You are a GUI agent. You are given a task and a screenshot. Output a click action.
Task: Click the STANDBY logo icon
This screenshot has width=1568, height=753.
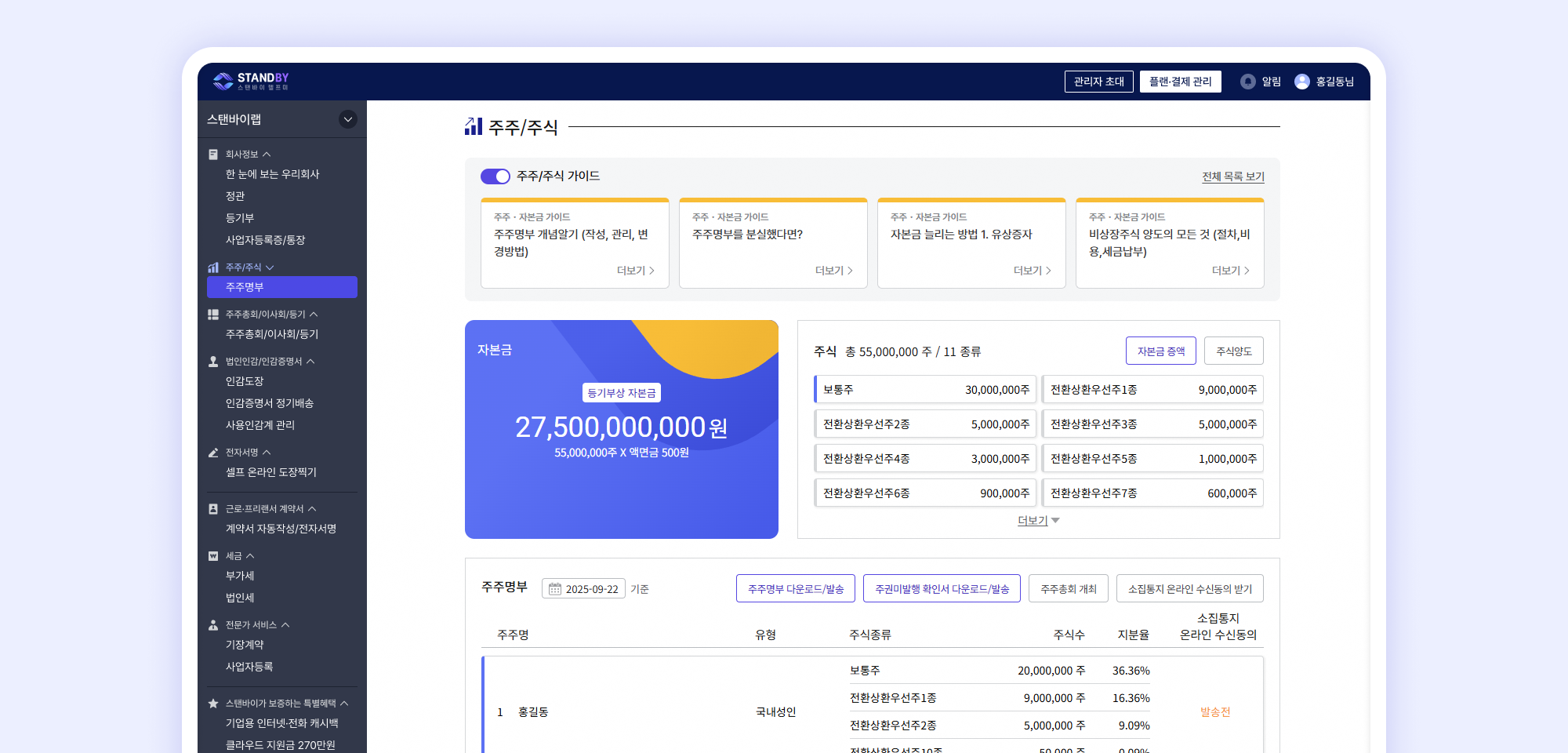223,82
